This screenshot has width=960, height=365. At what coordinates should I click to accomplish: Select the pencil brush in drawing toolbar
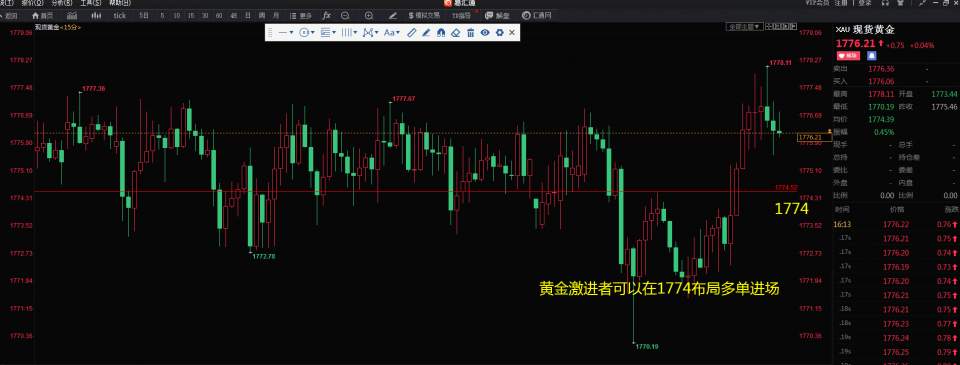pos(426,32)
